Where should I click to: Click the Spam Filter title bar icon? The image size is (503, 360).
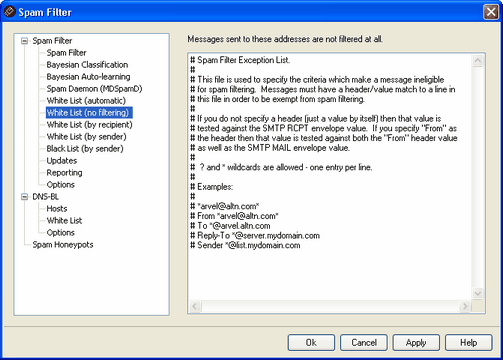coord(9,12)
